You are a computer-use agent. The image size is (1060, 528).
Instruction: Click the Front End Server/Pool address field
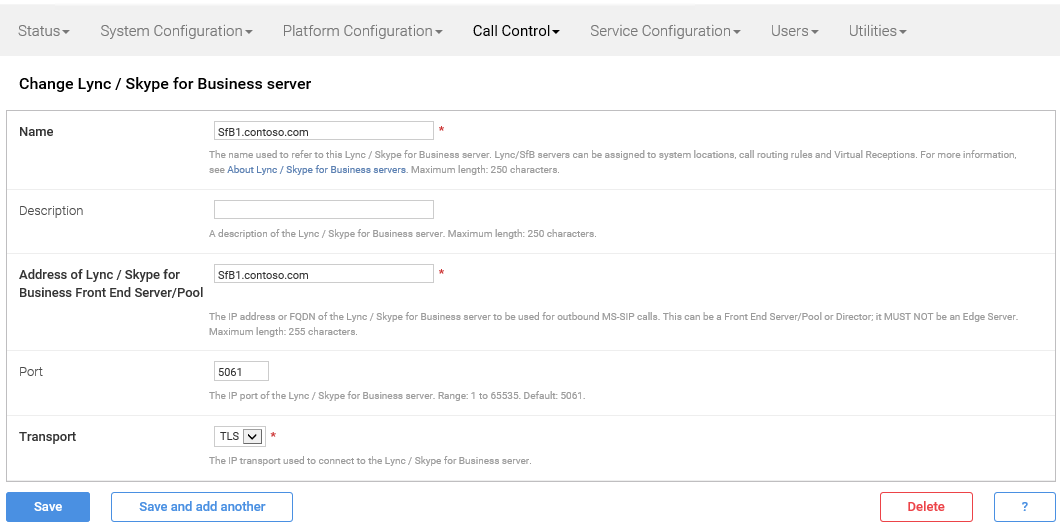click(323, 274)
